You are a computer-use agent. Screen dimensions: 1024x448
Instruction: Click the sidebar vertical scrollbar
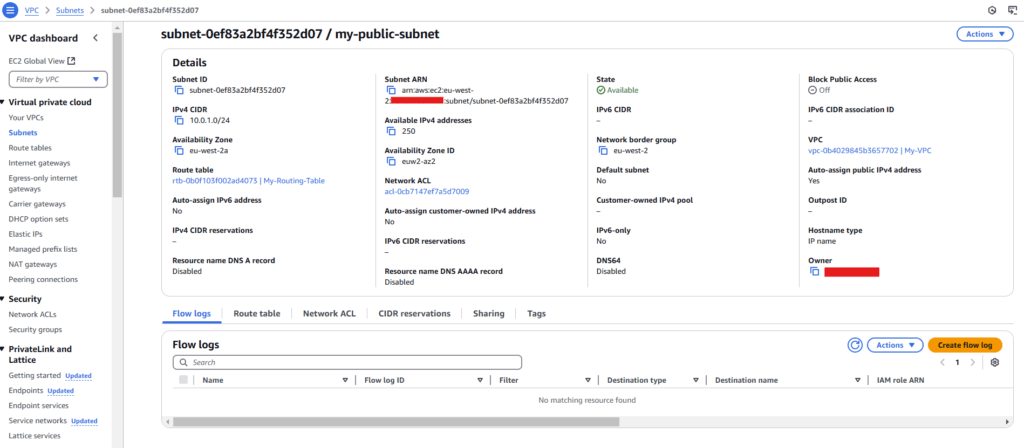tap(118, 114)
